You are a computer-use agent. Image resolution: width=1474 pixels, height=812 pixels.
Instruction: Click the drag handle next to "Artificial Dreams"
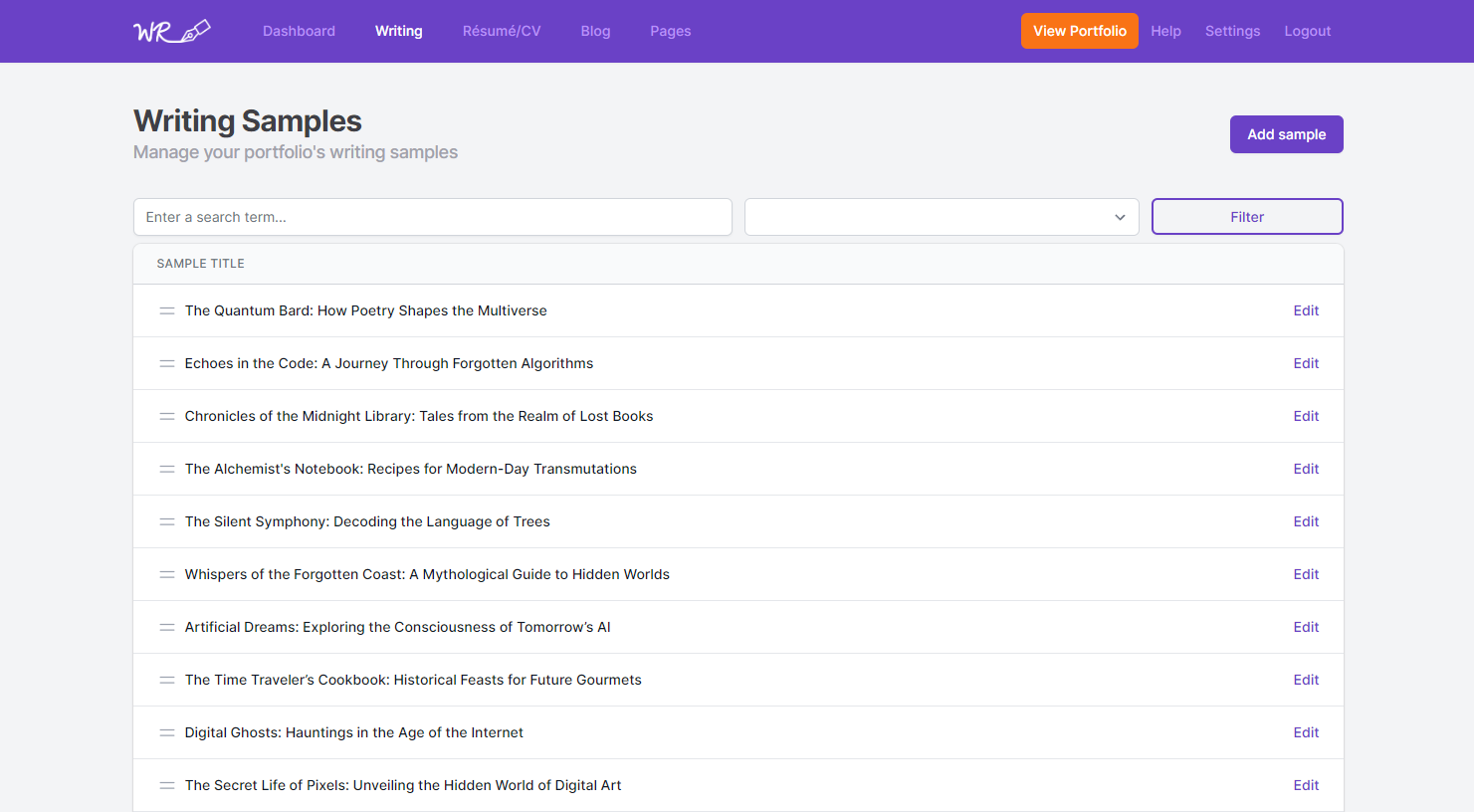tap(166, 626)
